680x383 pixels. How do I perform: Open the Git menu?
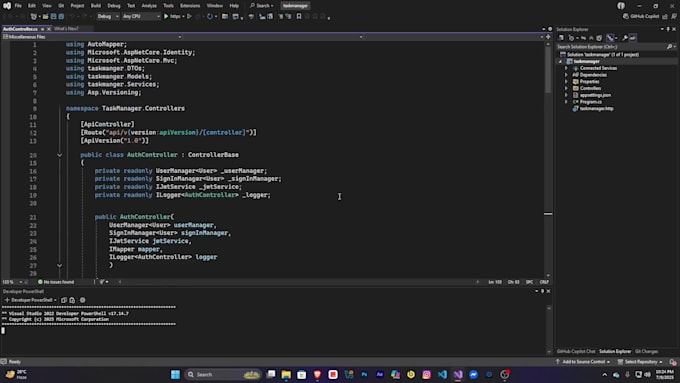click(61, 6)
